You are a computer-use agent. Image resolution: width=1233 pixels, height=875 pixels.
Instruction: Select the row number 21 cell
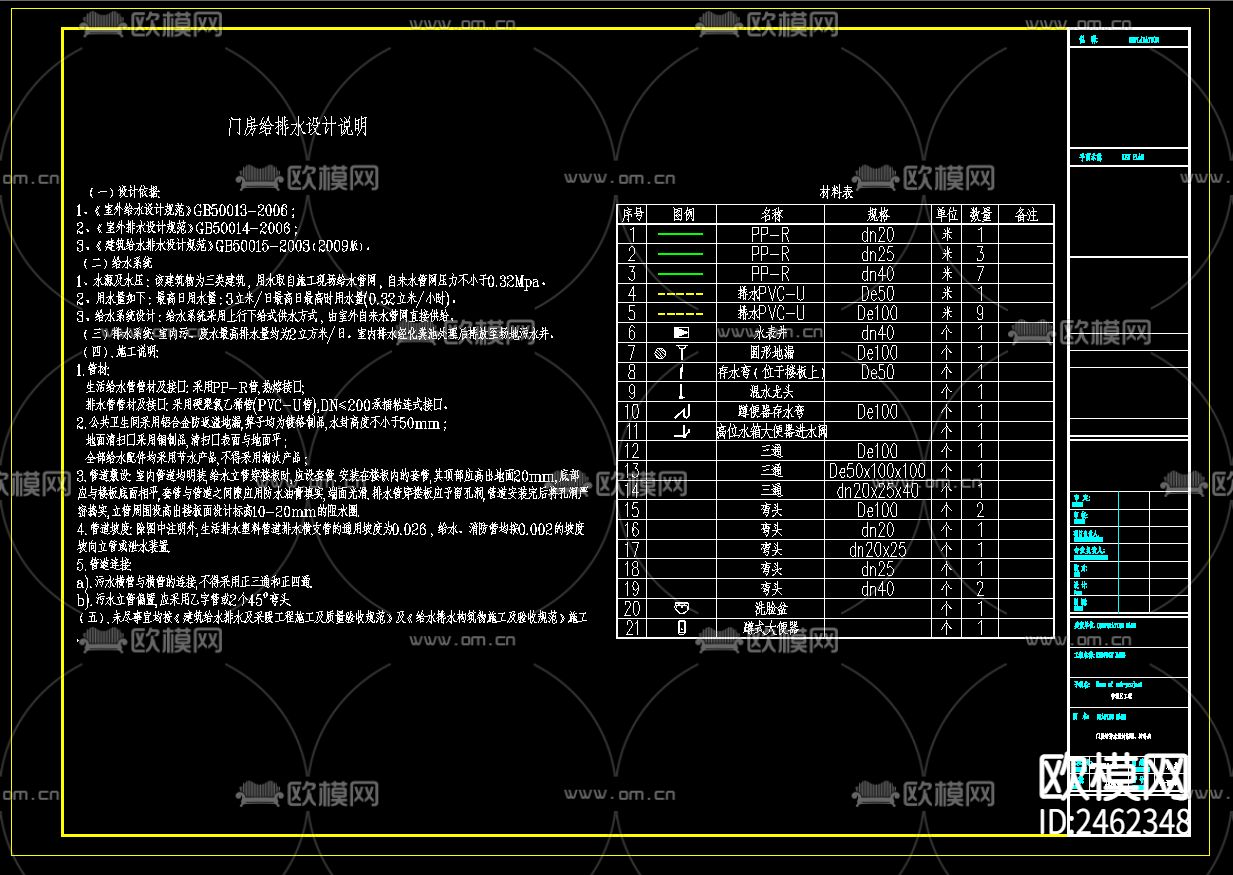pyautogui.click(x=632, y=628)
